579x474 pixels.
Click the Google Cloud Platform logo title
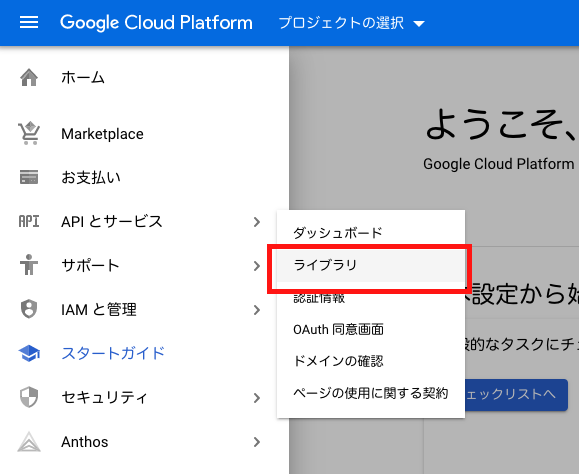[x=156, y=23]
